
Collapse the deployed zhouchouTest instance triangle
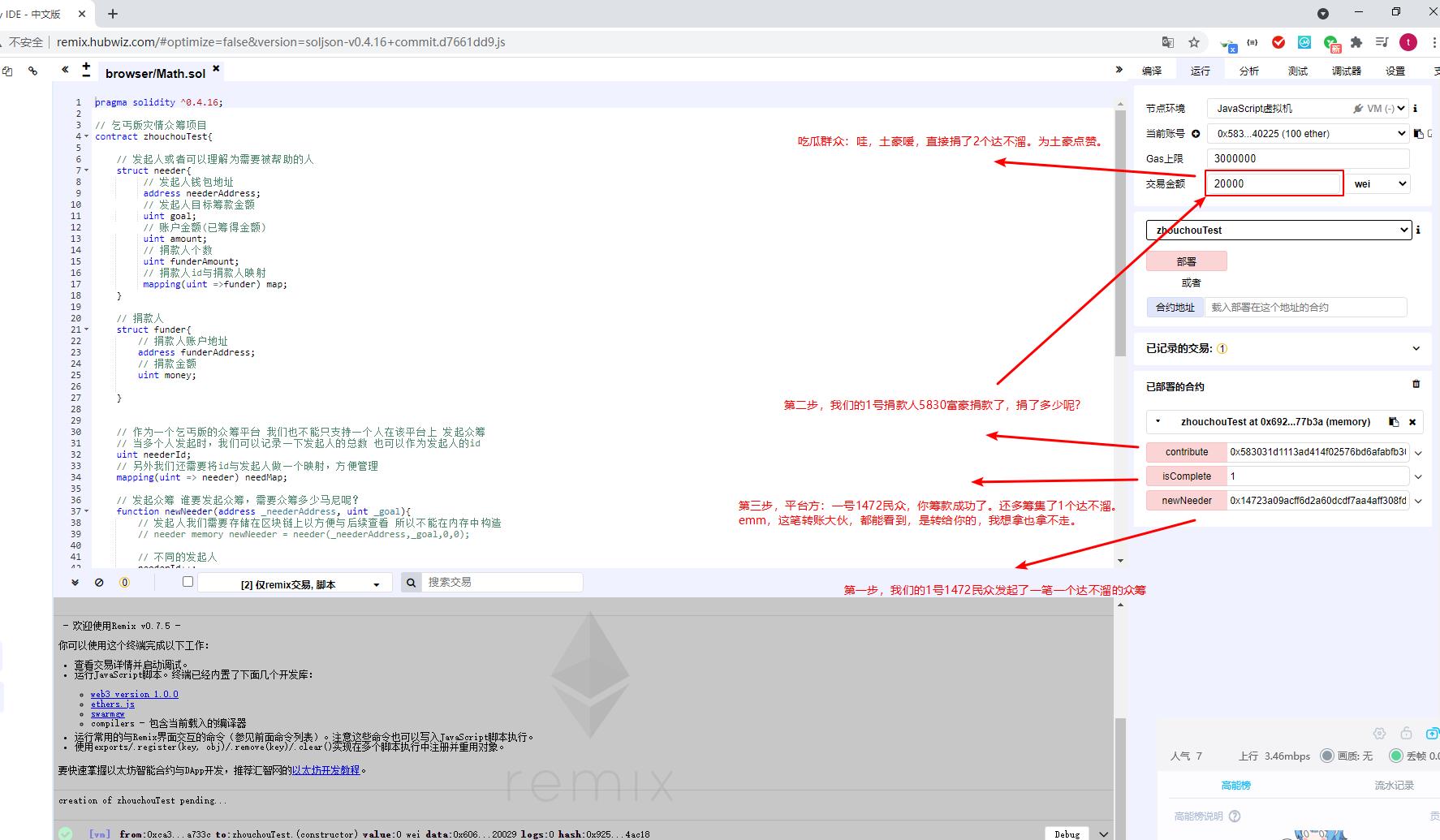pyautogui.click(x=1158, y=421)
